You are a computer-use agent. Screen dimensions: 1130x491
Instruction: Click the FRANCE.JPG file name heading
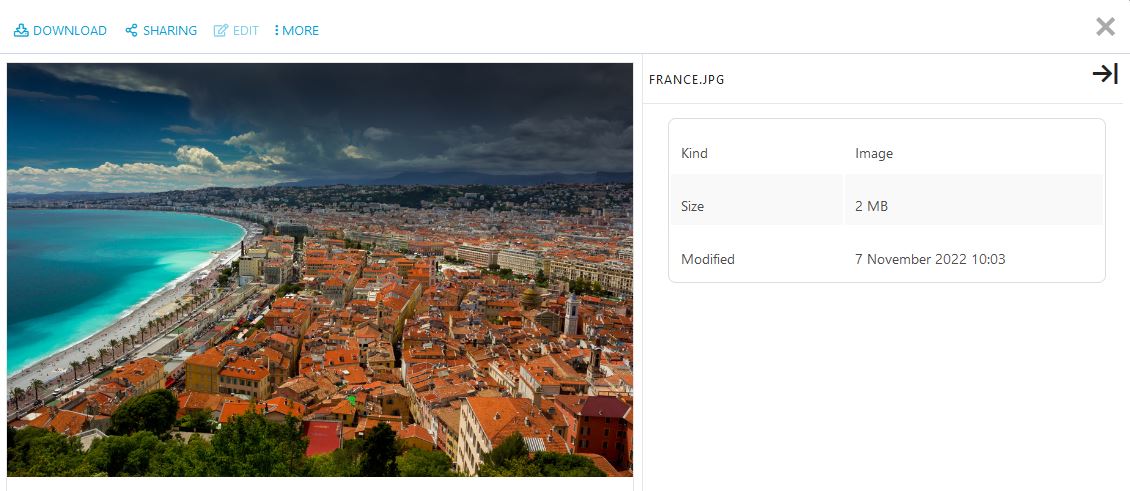tap(687, 80)
